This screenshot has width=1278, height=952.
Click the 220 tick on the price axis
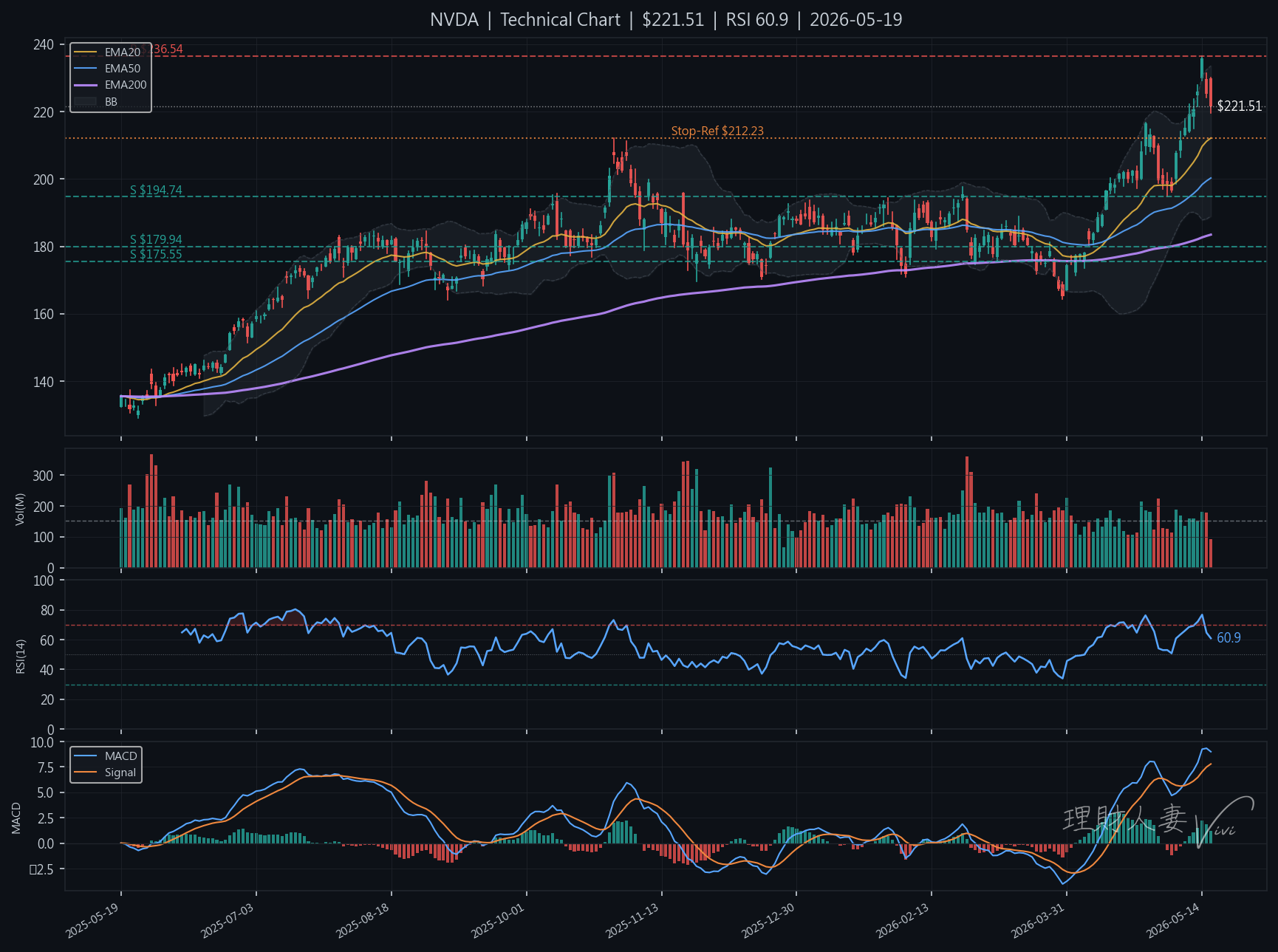pyautogui.click(x=44, y=112)
